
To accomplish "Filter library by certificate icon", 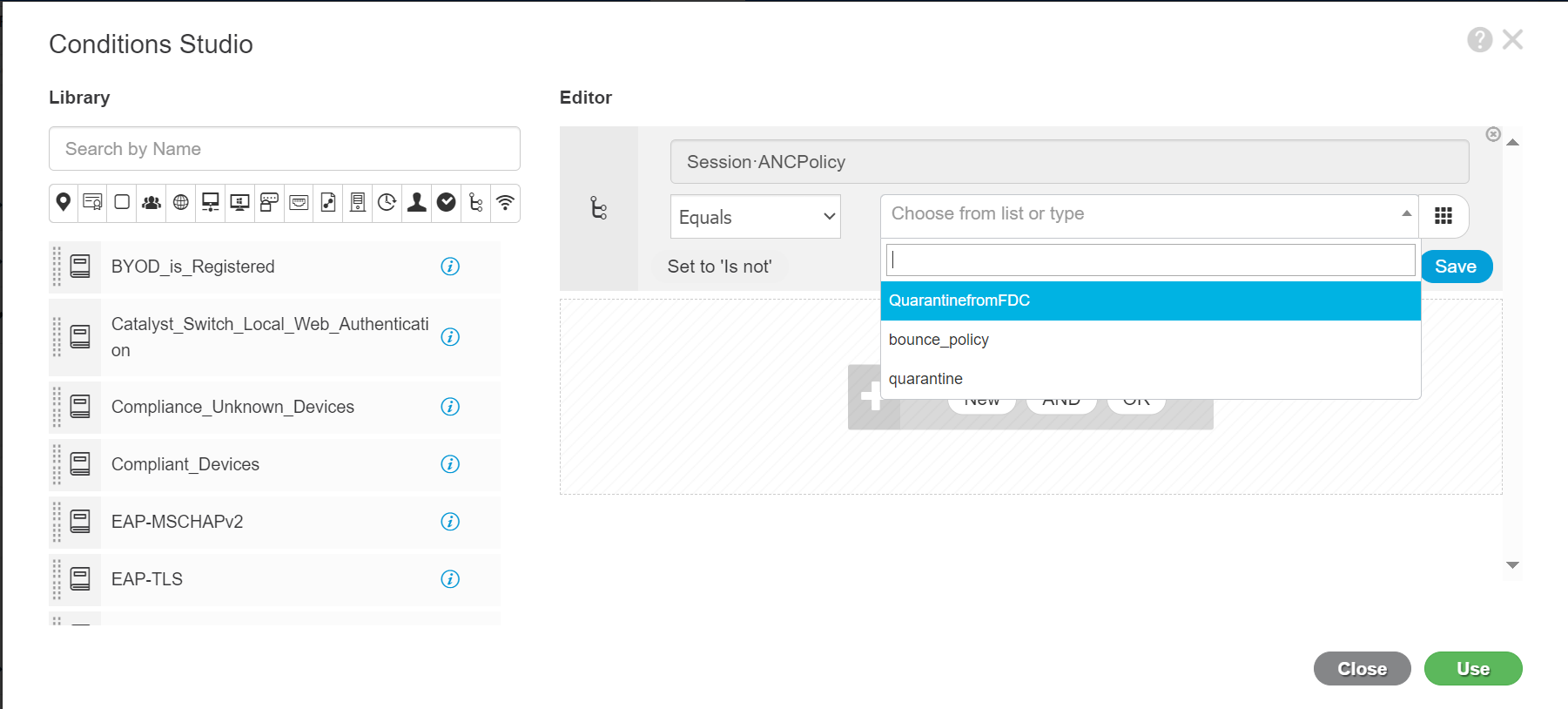I will point(92,202).
